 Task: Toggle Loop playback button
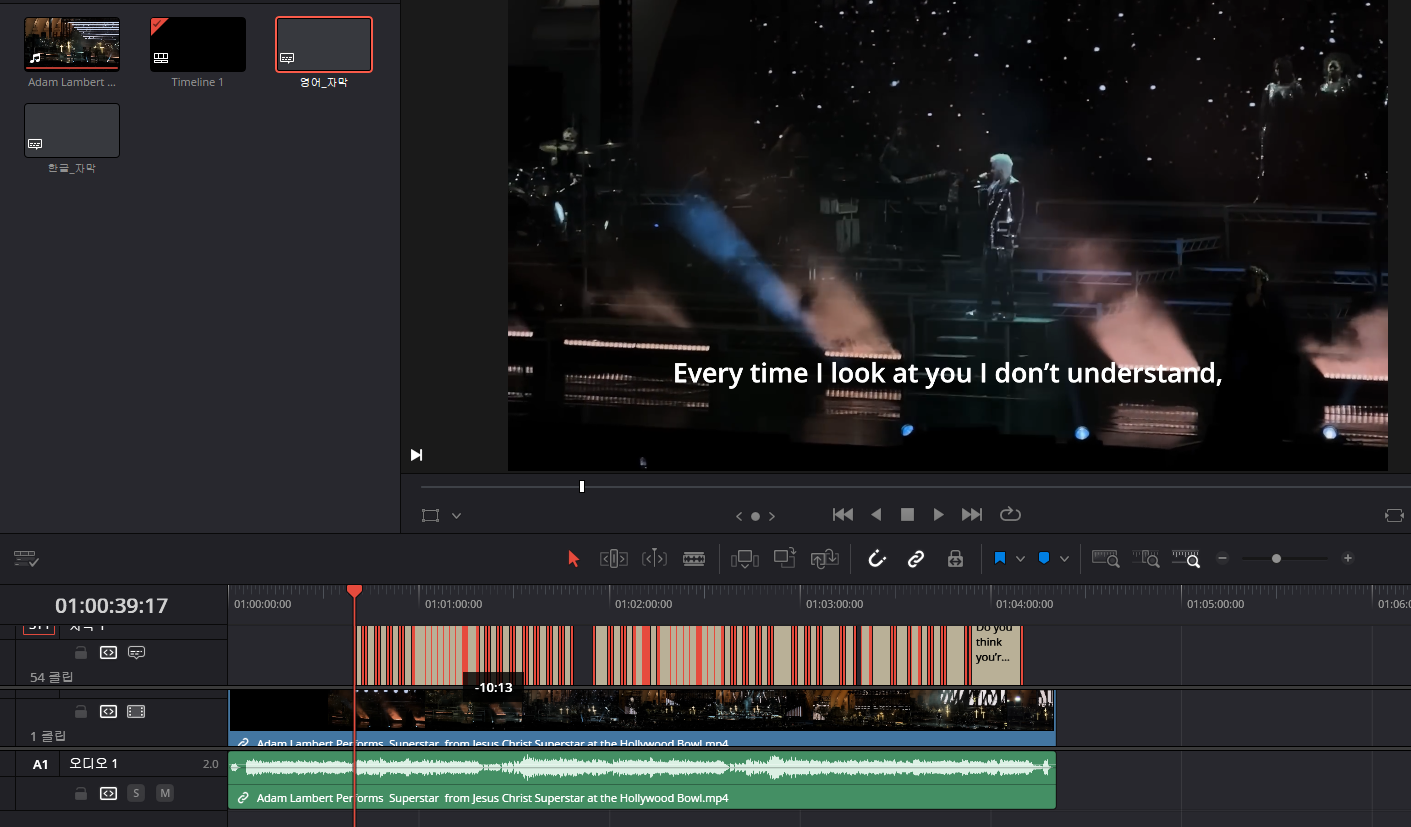point(1010,514)
